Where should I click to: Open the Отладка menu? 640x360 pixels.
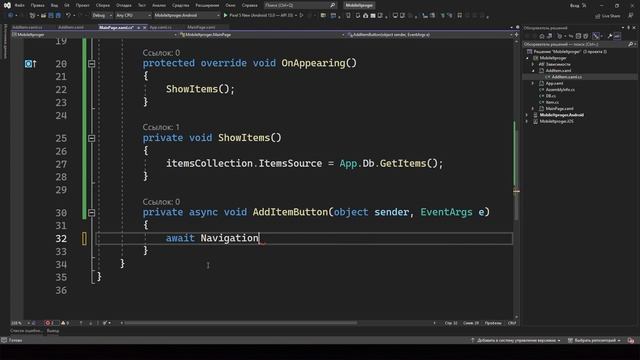[x=124, y=5]
